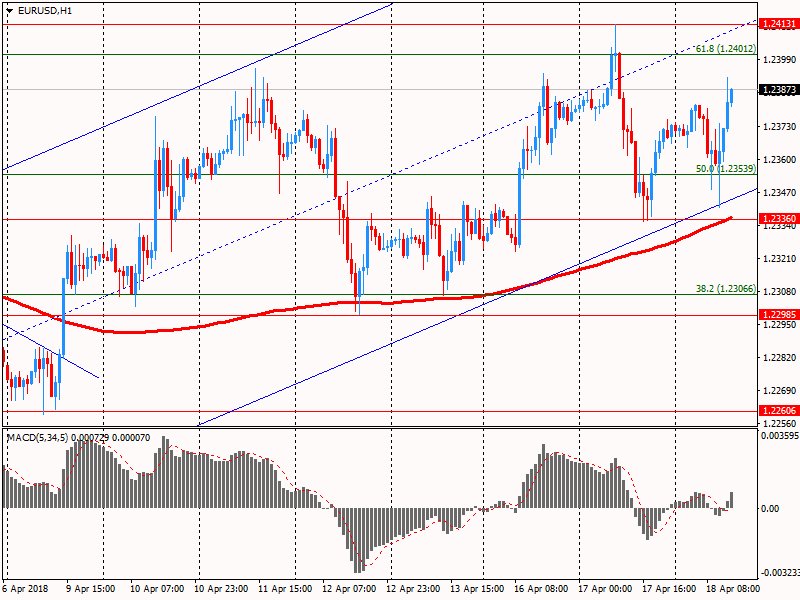
Task: Click the Fibonacci label 50.0 (1.23539)
Action: (726, 168)
